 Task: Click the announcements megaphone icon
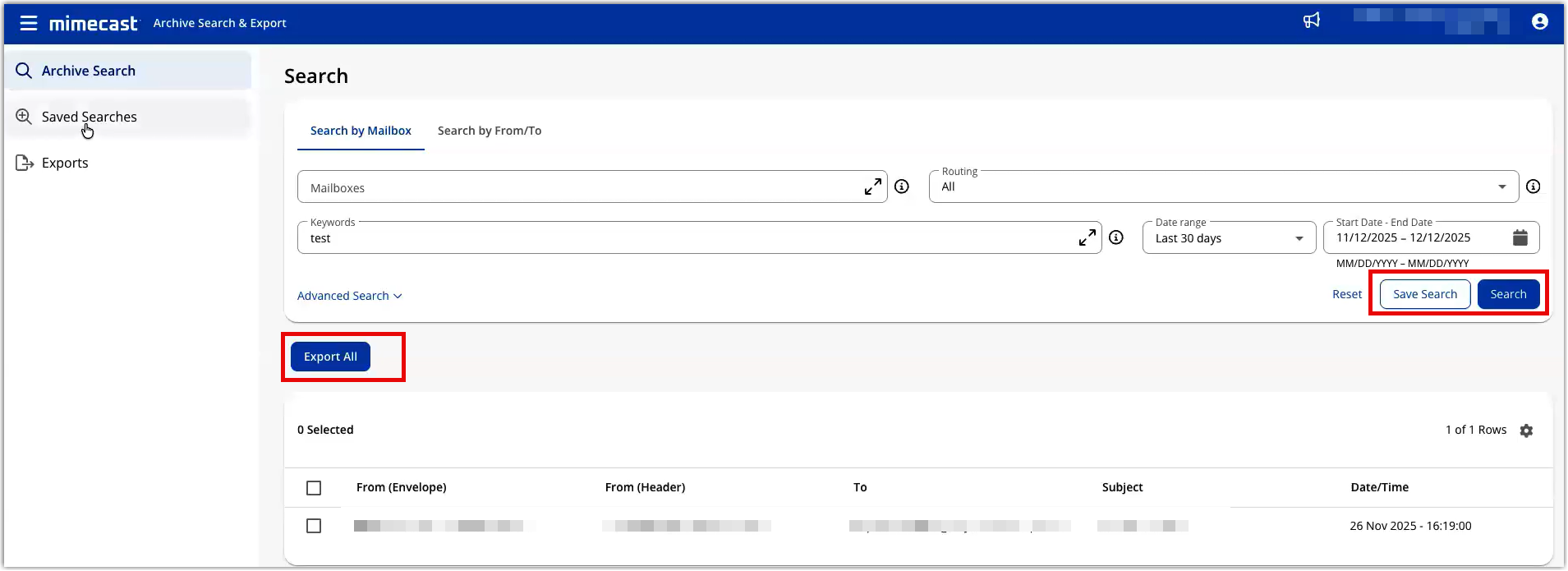1312,21
